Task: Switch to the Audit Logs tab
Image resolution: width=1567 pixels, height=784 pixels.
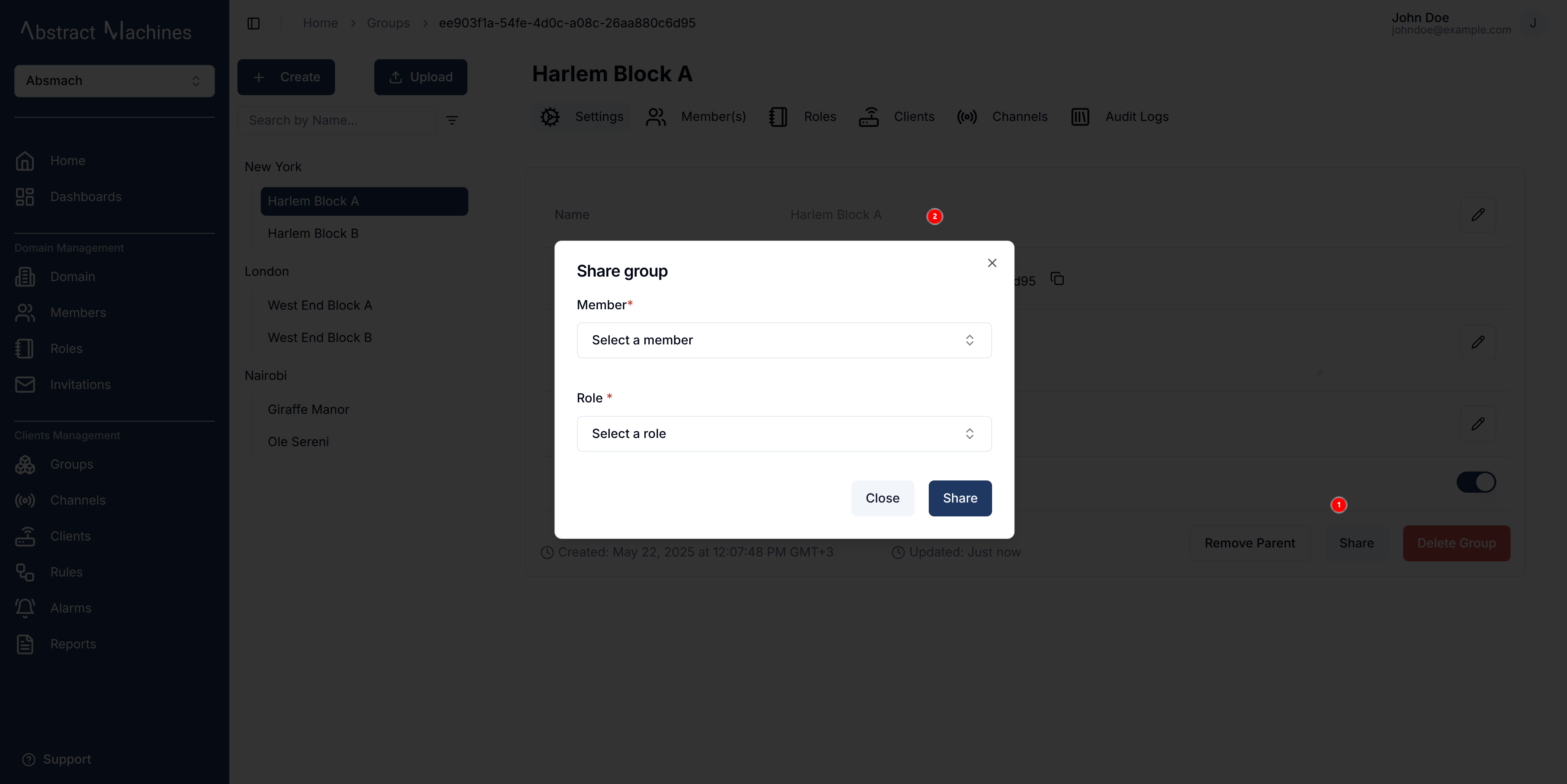Action: (1119, 117)
